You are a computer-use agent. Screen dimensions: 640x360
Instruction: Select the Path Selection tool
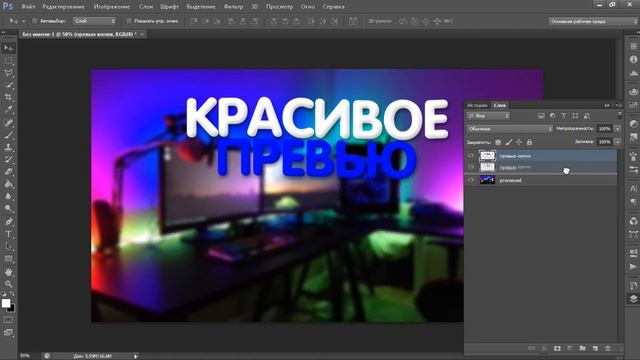[x=8, y=246]
